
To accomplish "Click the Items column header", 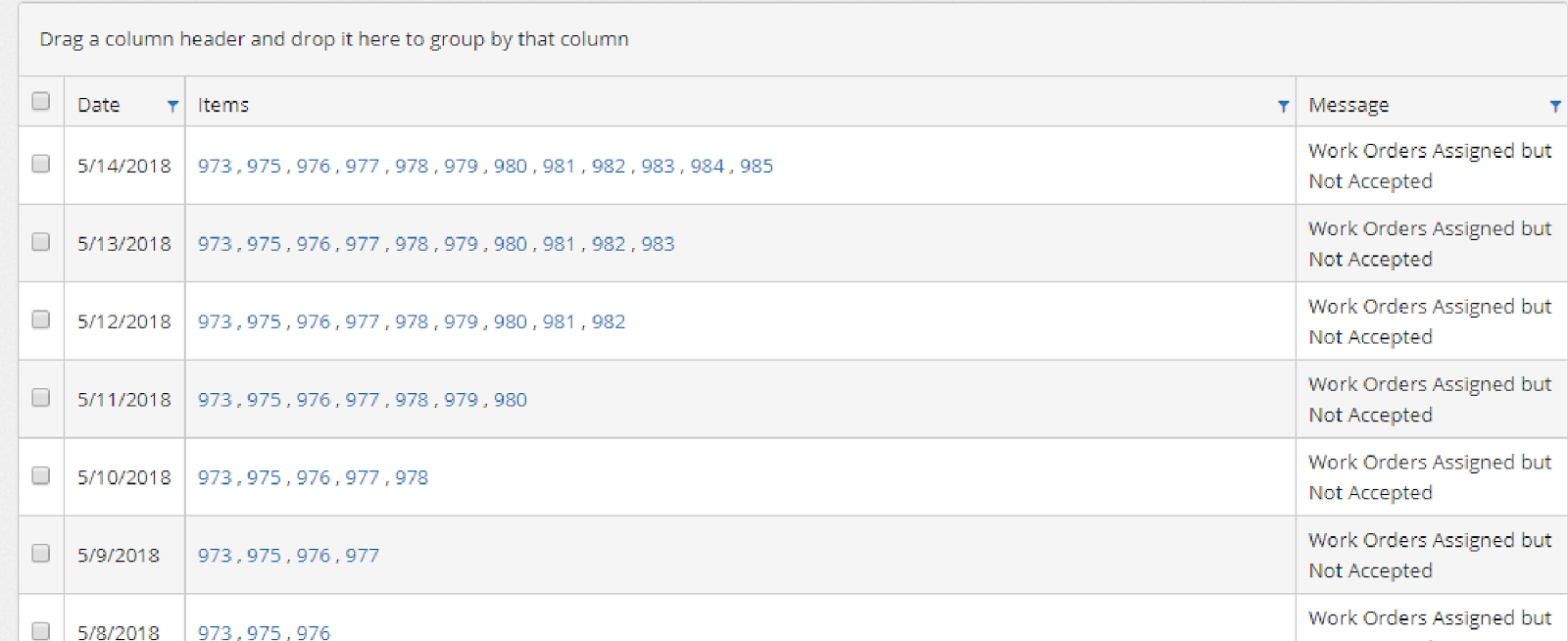I will click(223, 105).
